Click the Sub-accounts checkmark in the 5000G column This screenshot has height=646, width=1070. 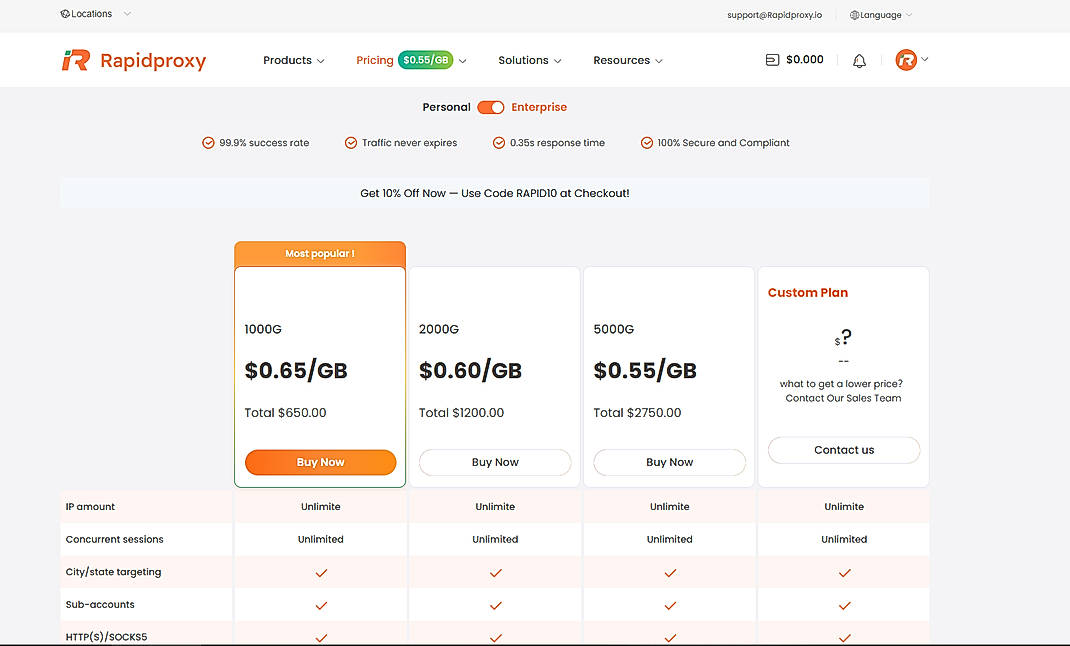click(670, 606)
